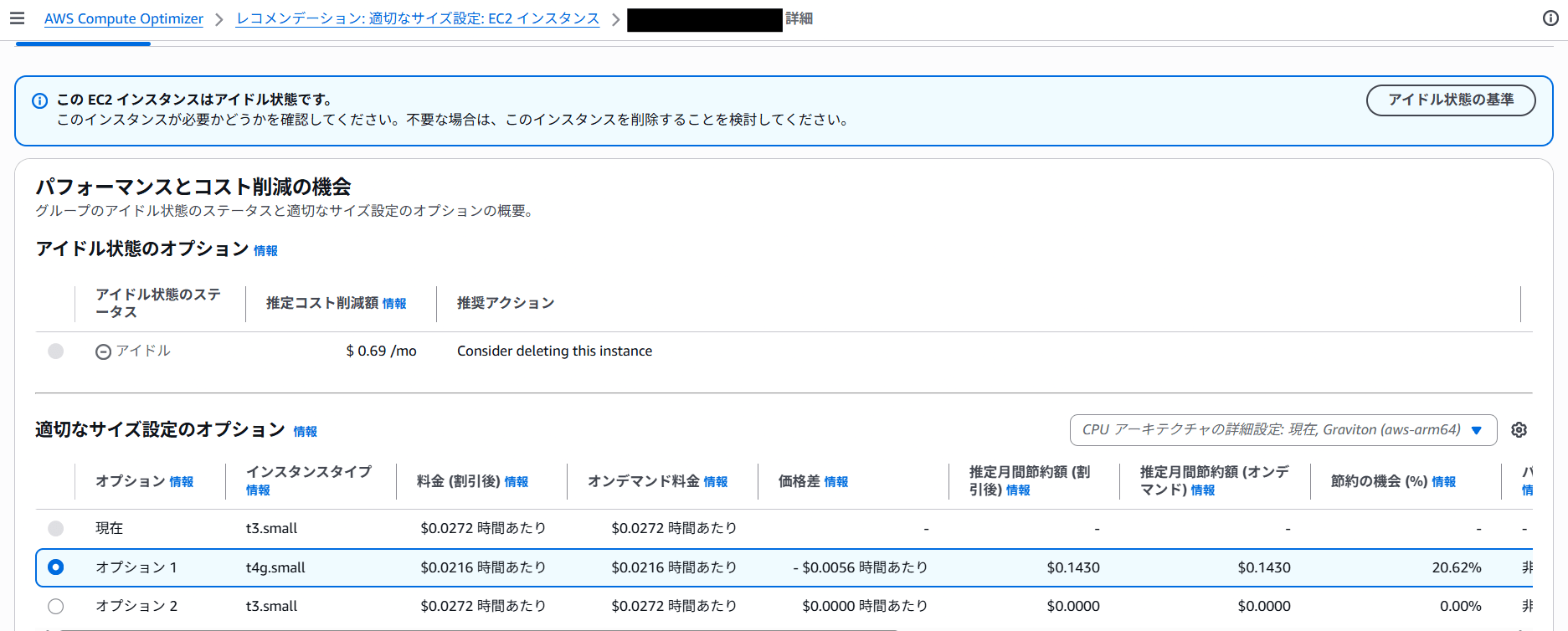The image size is (1568, 631).
Task: Open 情報 link for 推定月間節約額 (オンデマンド)
Action: click(x=1203, y=490)
